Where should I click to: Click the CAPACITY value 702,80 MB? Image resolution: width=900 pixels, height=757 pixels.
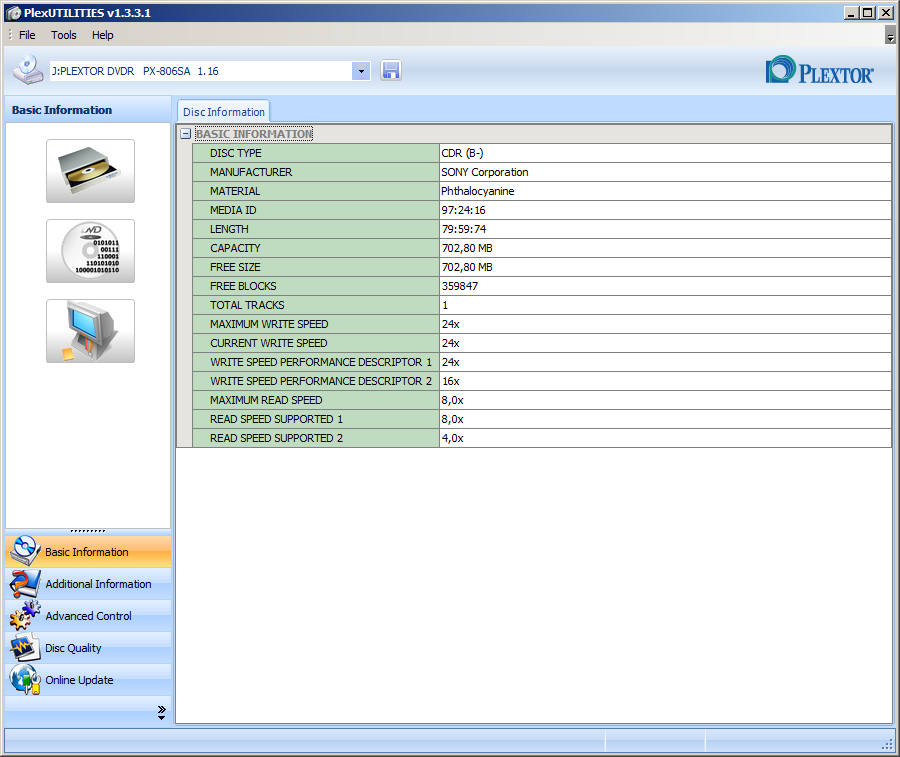[x=665, y=248]
